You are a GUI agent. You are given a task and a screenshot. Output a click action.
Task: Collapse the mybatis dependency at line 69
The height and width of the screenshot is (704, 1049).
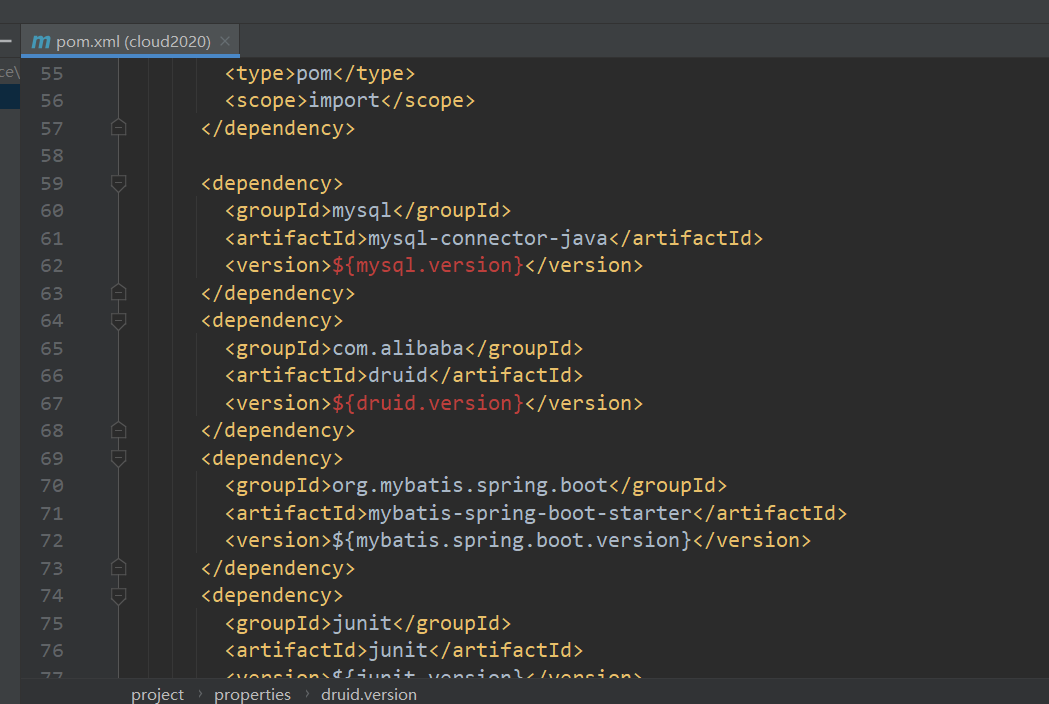coord(118,458)
